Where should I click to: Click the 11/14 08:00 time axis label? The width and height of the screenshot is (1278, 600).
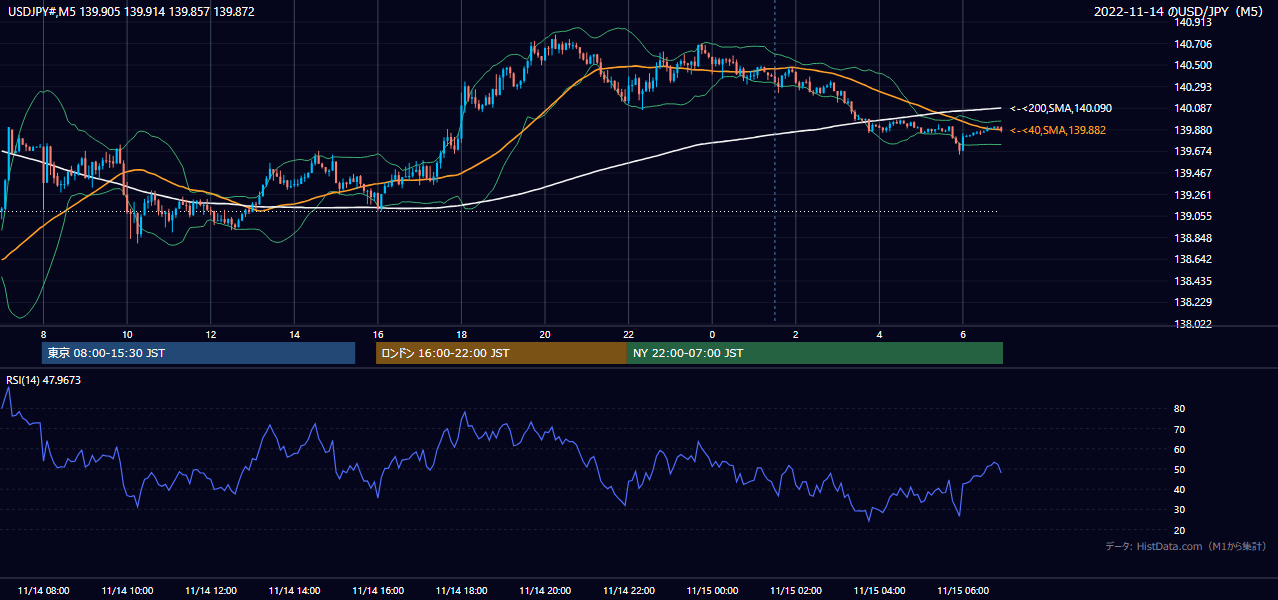click(x=43, y=591)
